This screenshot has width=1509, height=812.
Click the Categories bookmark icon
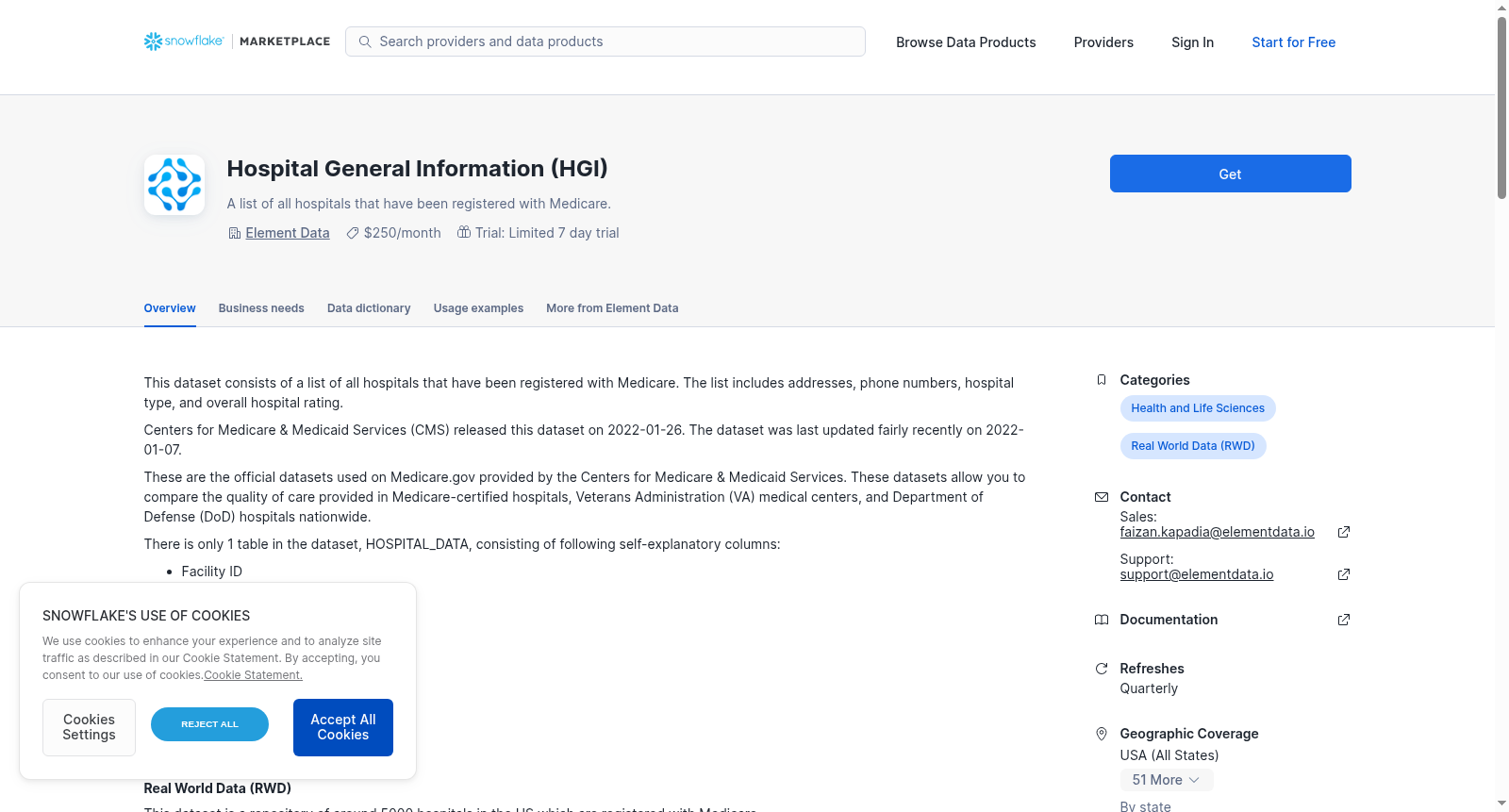[1102, 380]
